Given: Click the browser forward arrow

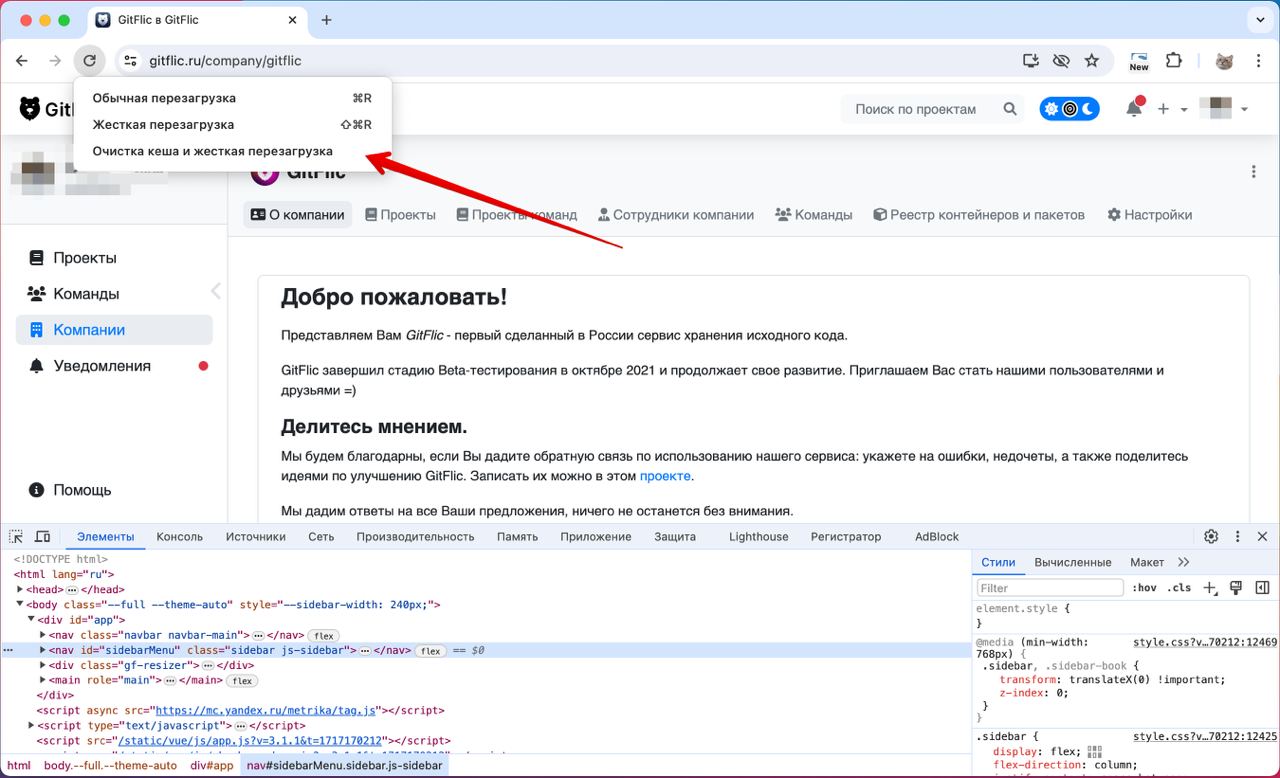Looking at the screenshot, I should [55, 61].
